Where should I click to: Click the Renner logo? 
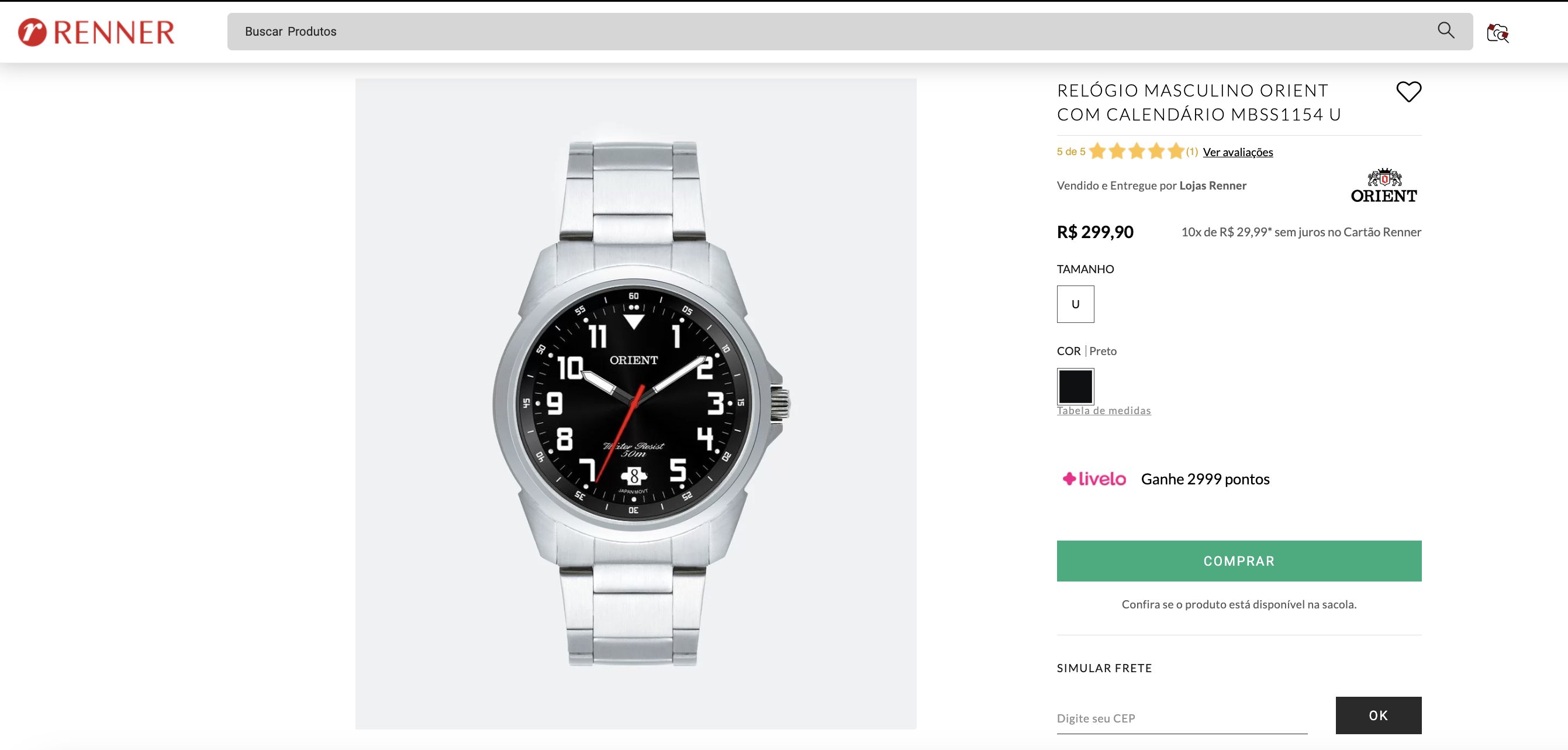coord(96,32)
